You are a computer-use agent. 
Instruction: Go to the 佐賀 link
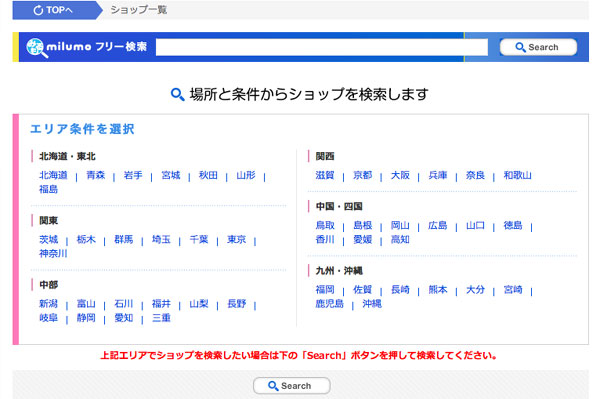[x=362, y=290]
